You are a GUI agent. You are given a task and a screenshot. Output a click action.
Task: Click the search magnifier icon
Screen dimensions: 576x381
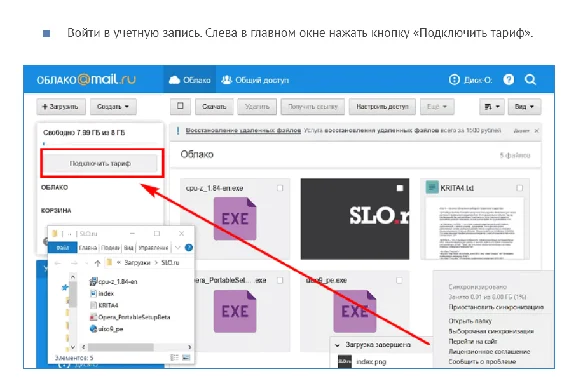pos(530,79)
